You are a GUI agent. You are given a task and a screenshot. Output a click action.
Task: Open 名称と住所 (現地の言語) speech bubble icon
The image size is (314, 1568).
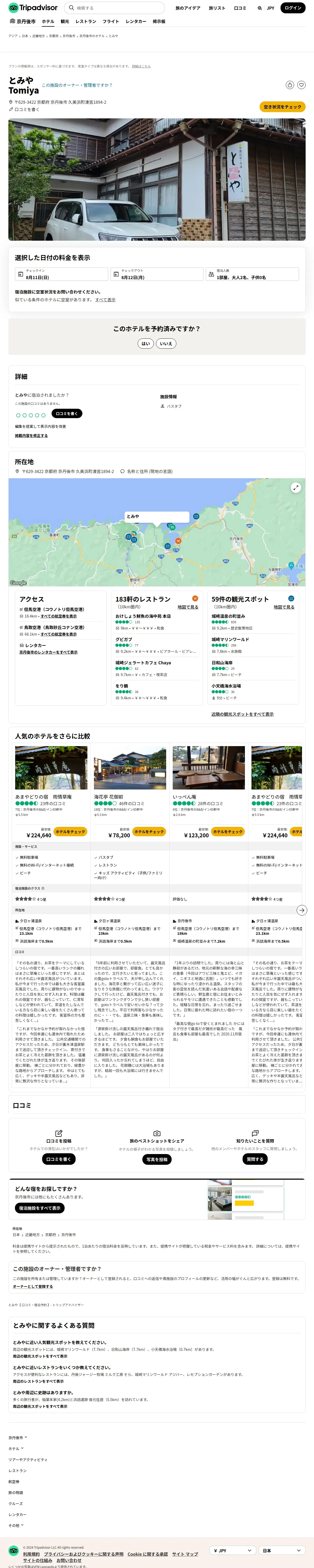[122, 471]
